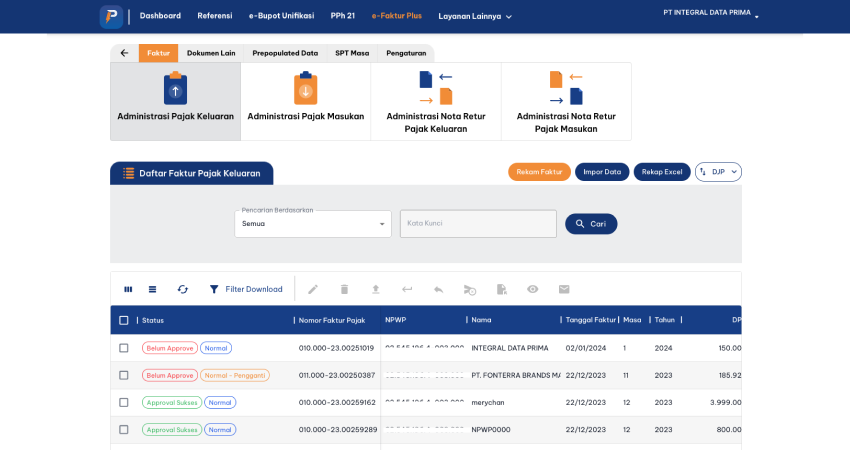
Task: Click the trash delete icon
Action: pyautogui.click(x=344, y=289)
